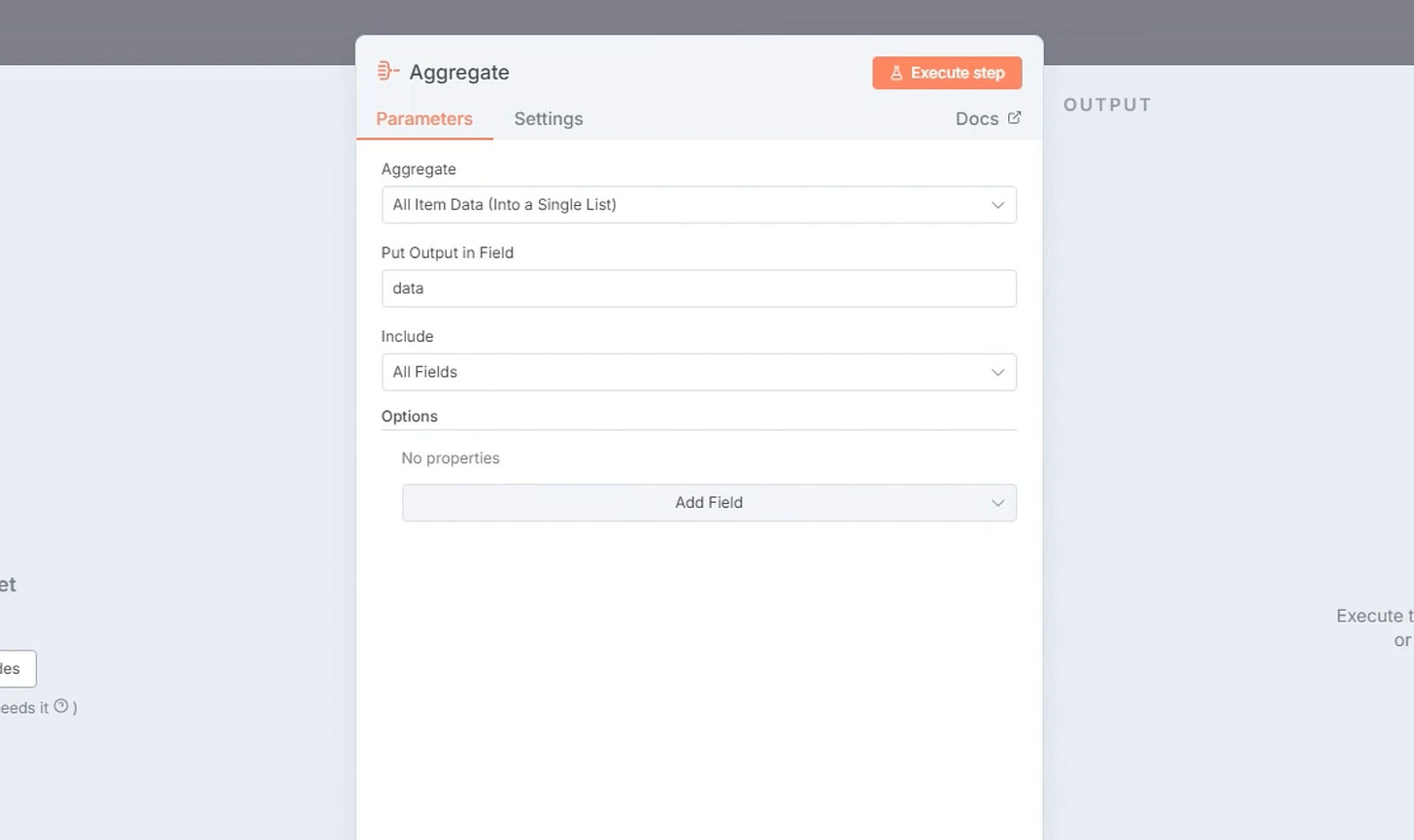Click the flask icon inside Execute step button
Image resolution: width=1414 pixels, height=840 pixels.
coord(894,73)
